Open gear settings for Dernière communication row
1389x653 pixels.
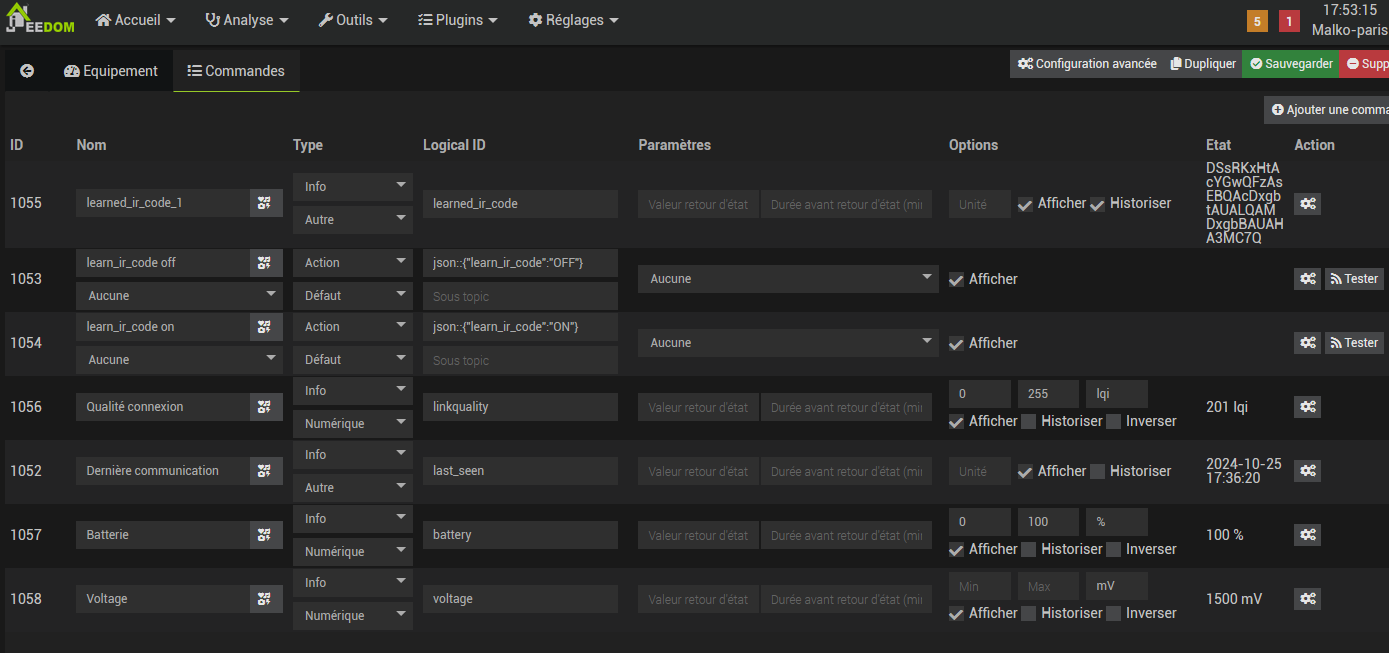1307,471
